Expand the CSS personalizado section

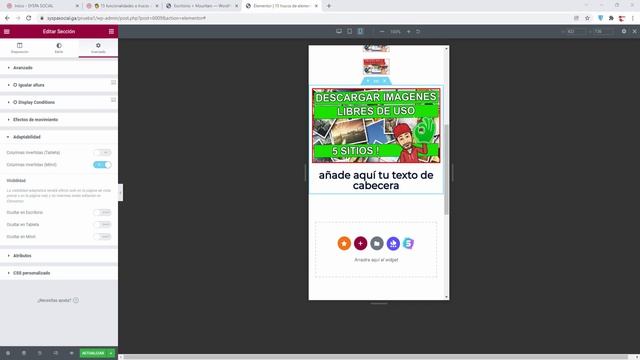tap(59, 273)
